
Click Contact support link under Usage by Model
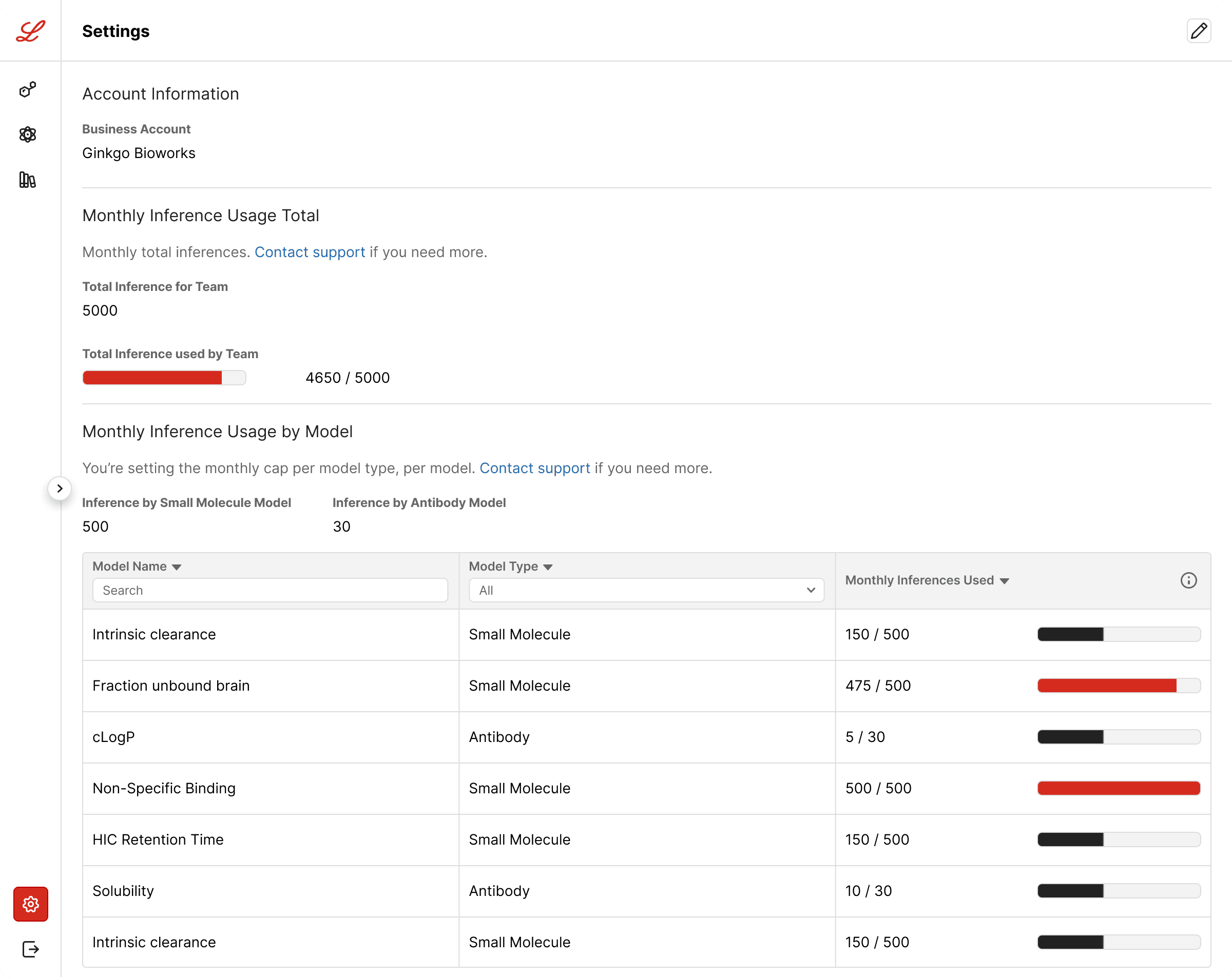535,468
